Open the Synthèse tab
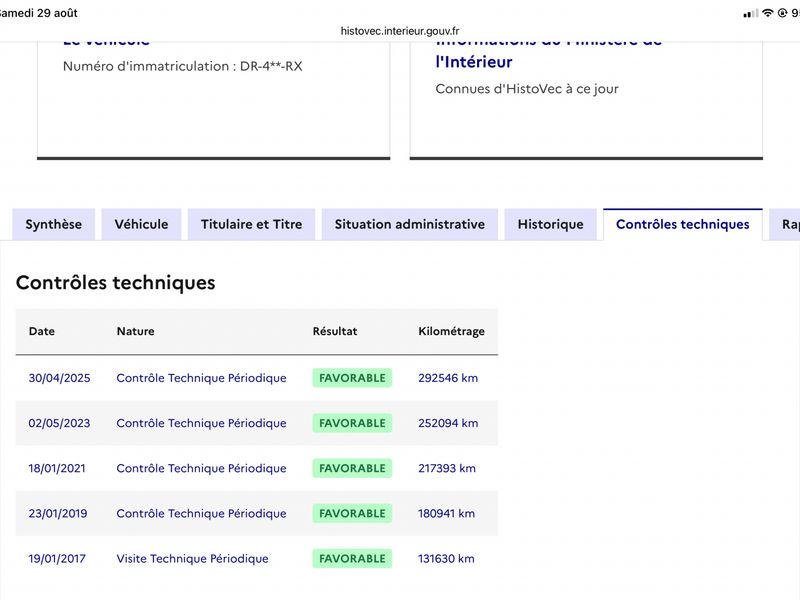The height and width of the screenshot is (600, 800). coord(54,224)
